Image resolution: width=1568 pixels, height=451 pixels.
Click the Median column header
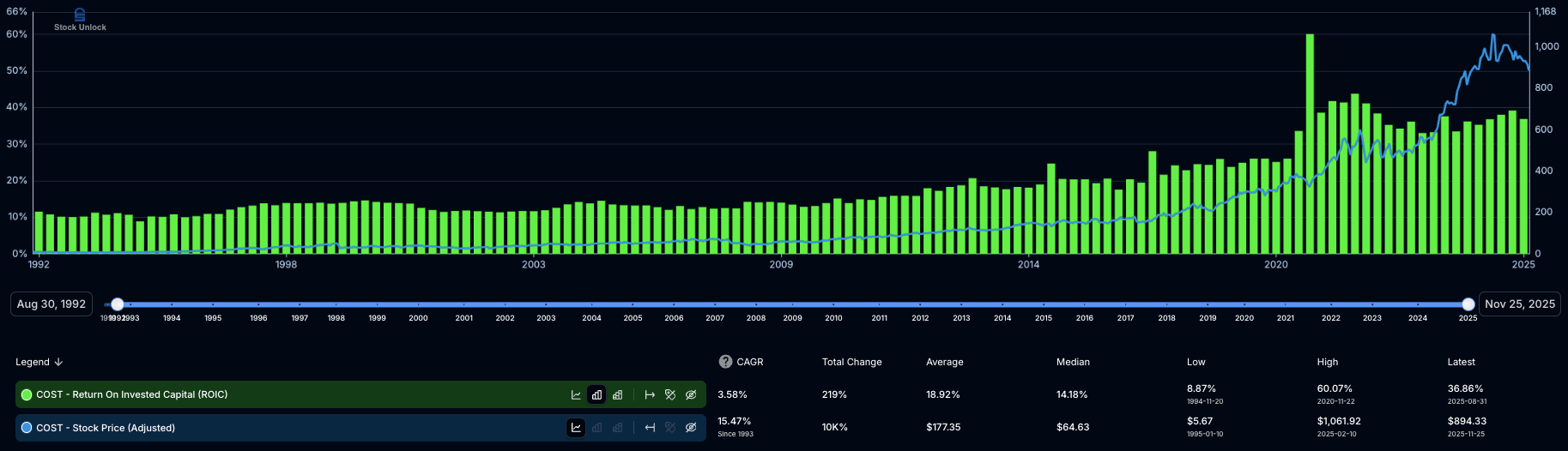[1073, 362]
